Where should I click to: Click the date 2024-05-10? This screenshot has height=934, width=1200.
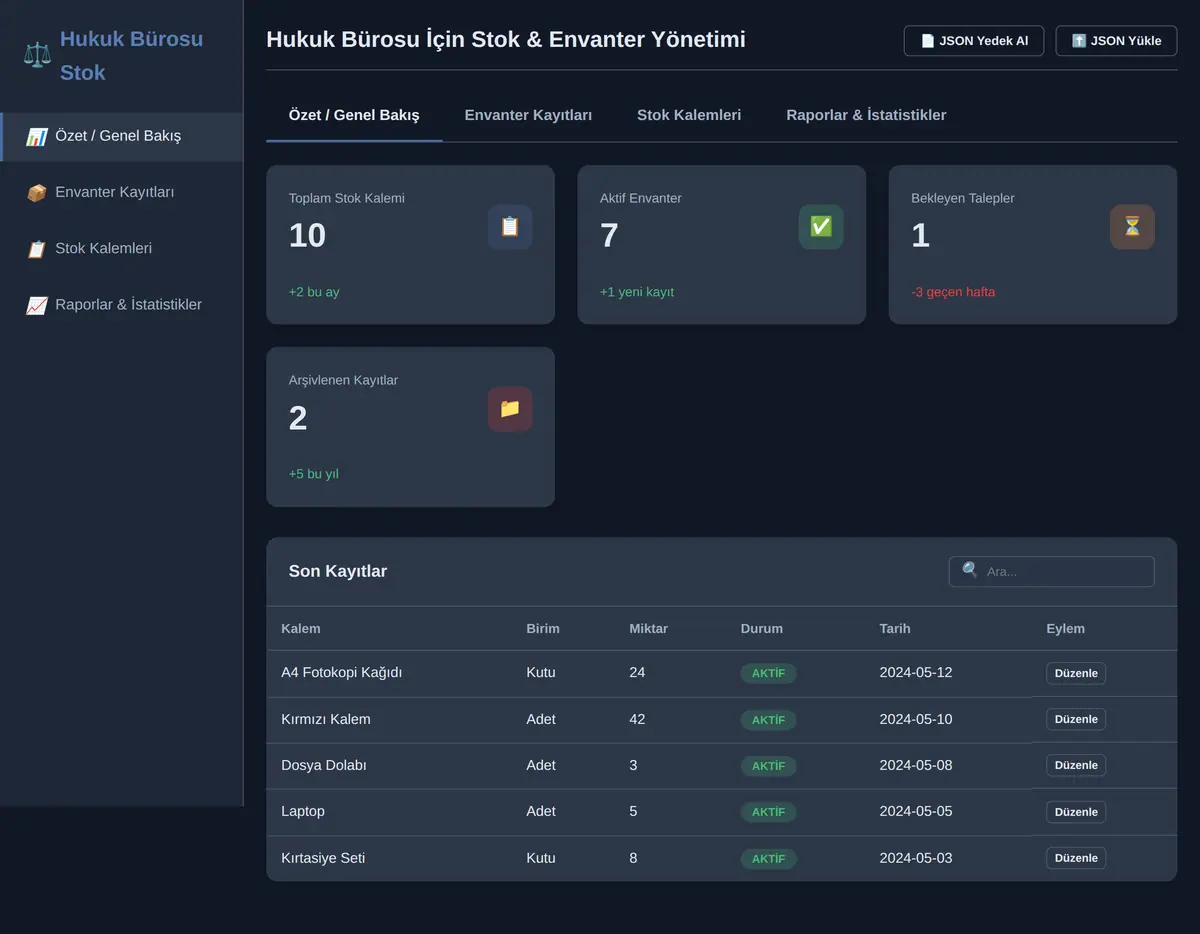coord(916,719)
